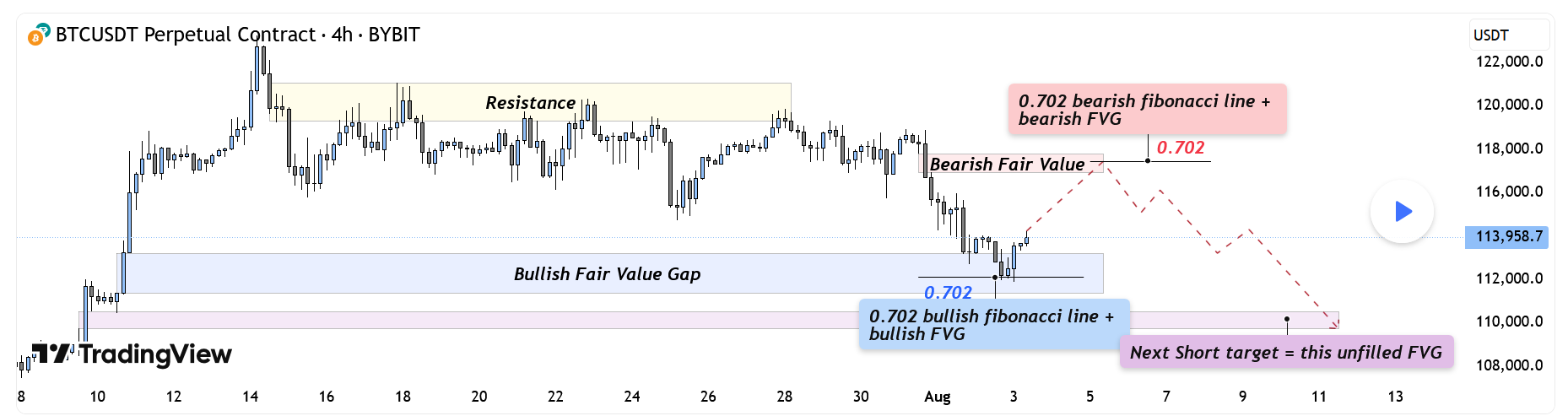This screenshot has width=1568, height=416.
Task: Click the red 0.702 level label
Action: [1180, 148]
